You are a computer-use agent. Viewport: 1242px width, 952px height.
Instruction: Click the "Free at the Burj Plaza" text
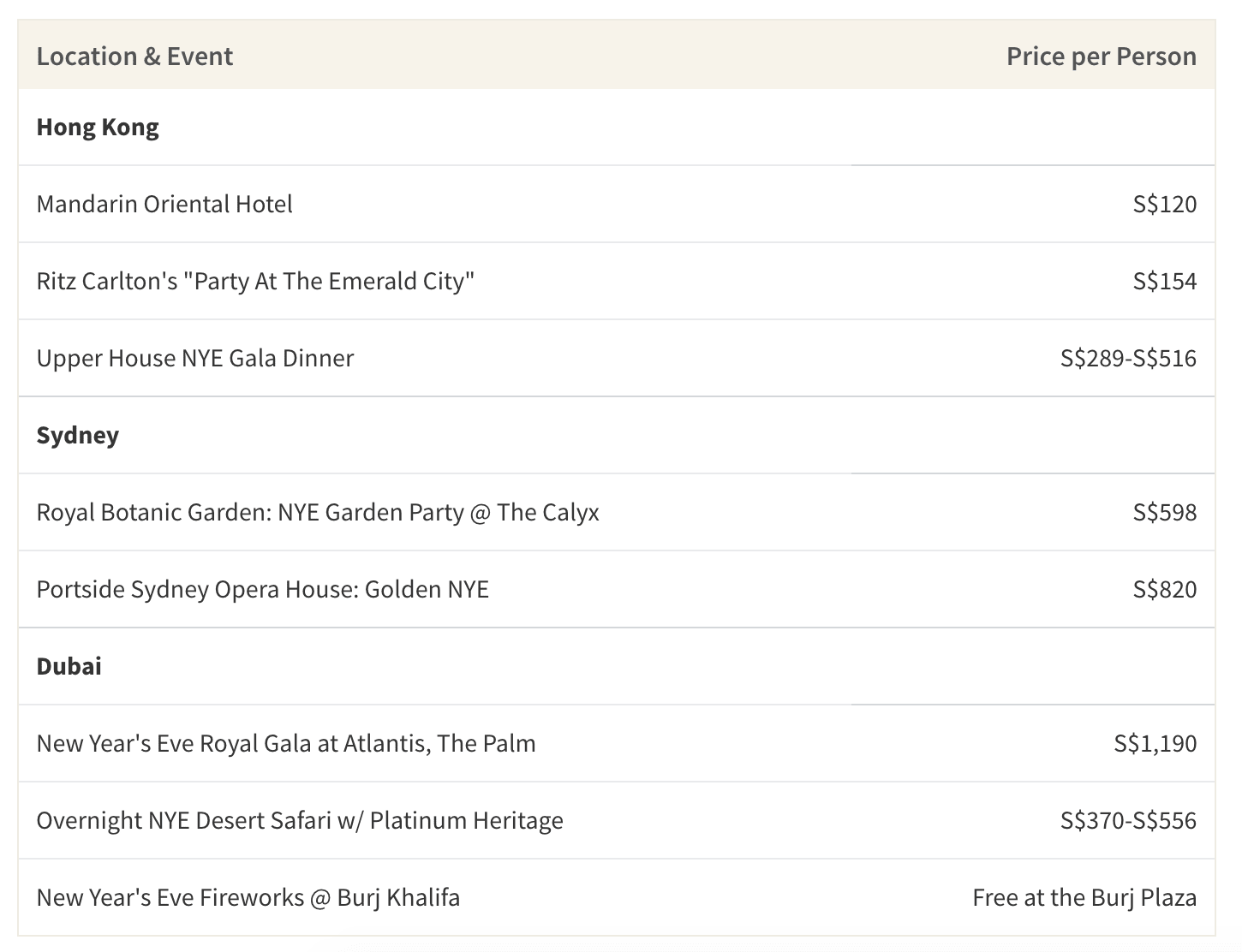[x=1084, y=898]
